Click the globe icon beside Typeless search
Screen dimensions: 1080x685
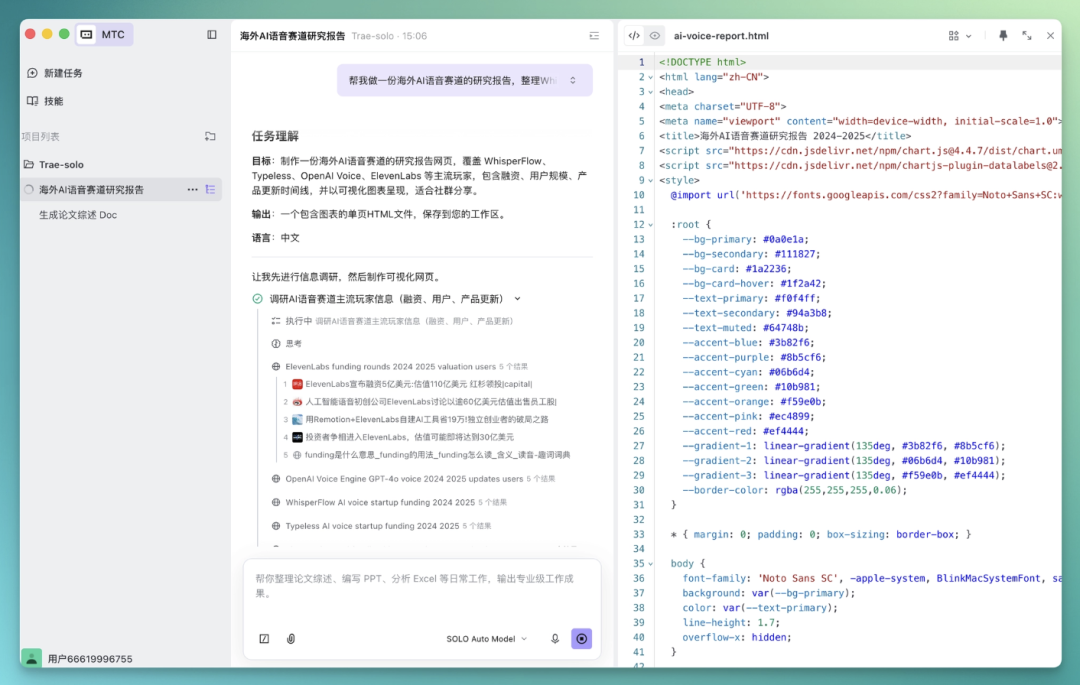coord(276,526)
